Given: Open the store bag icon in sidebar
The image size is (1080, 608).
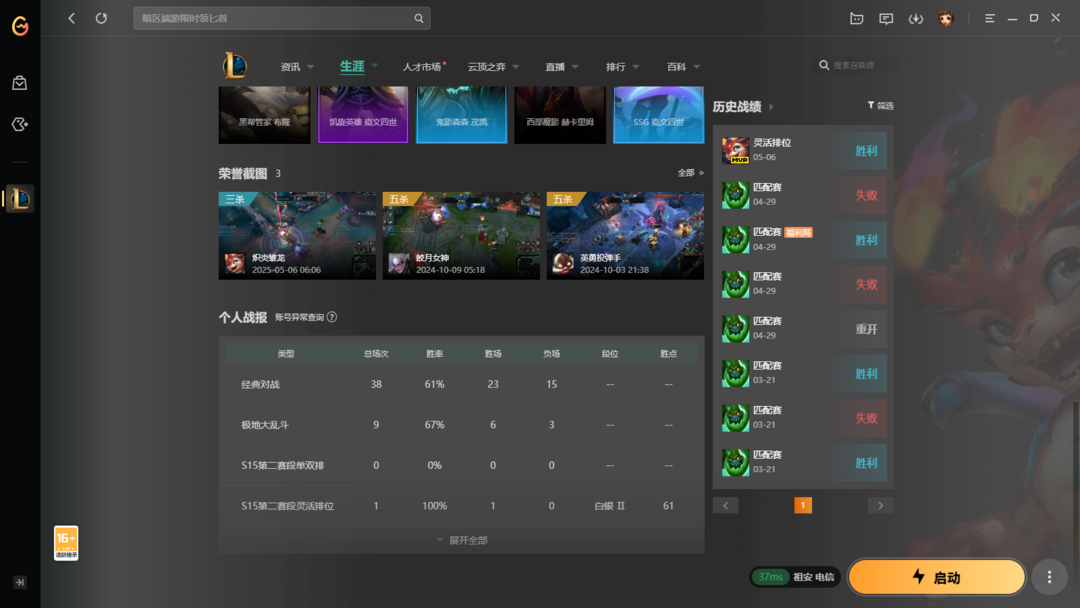Looking at the screenshot, I should point(20,83).
